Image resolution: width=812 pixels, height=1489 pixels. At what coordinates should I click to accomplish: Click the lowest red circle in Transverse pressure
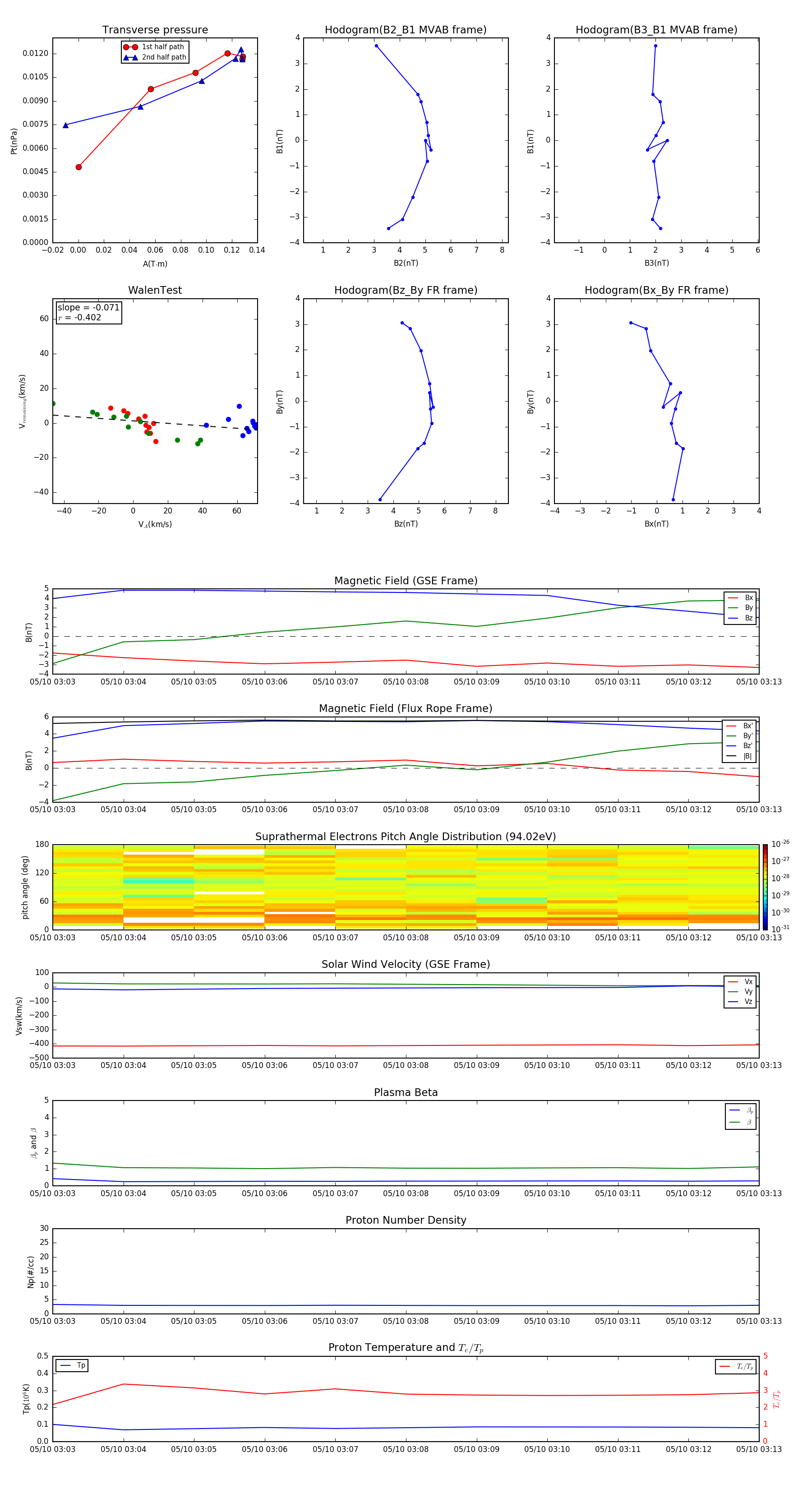click(78, 167)
